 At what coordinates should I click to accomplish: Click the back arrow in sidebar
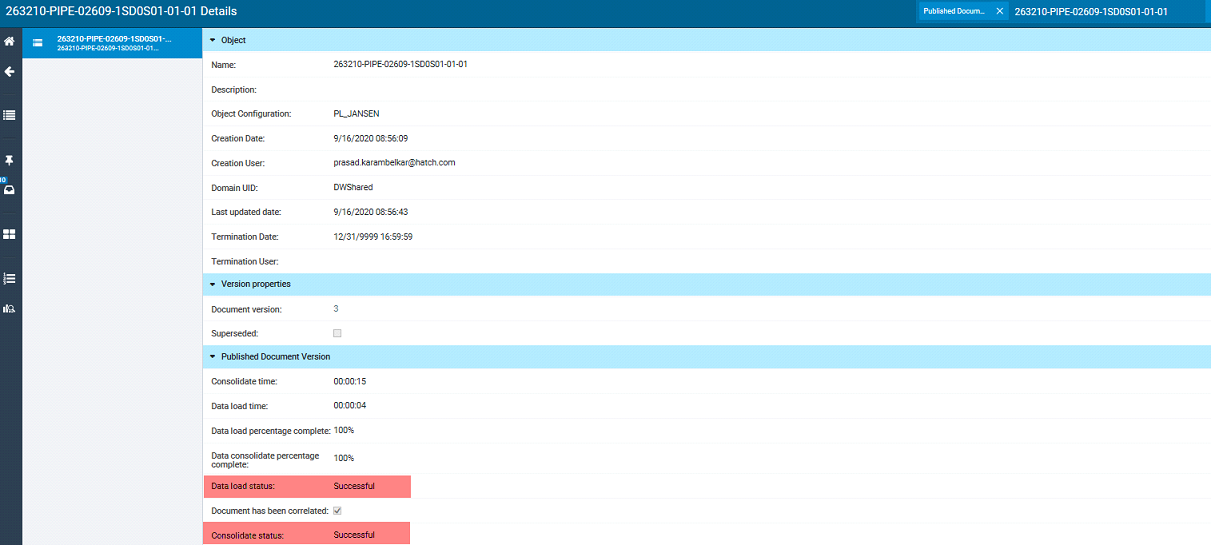pos(9,72)
